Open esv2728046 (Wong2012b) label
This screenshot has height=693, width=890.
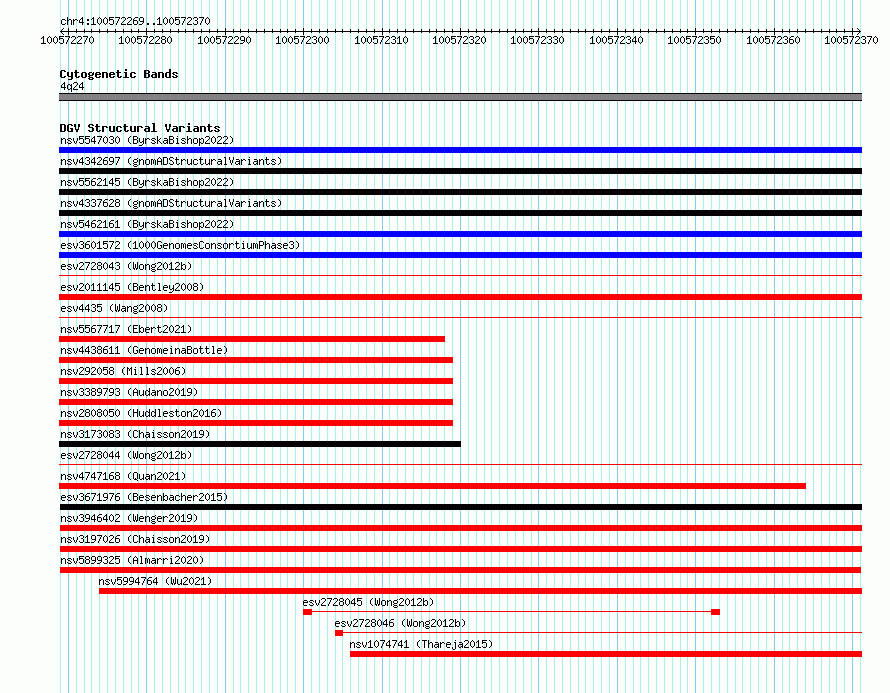[x=400, y=623]
